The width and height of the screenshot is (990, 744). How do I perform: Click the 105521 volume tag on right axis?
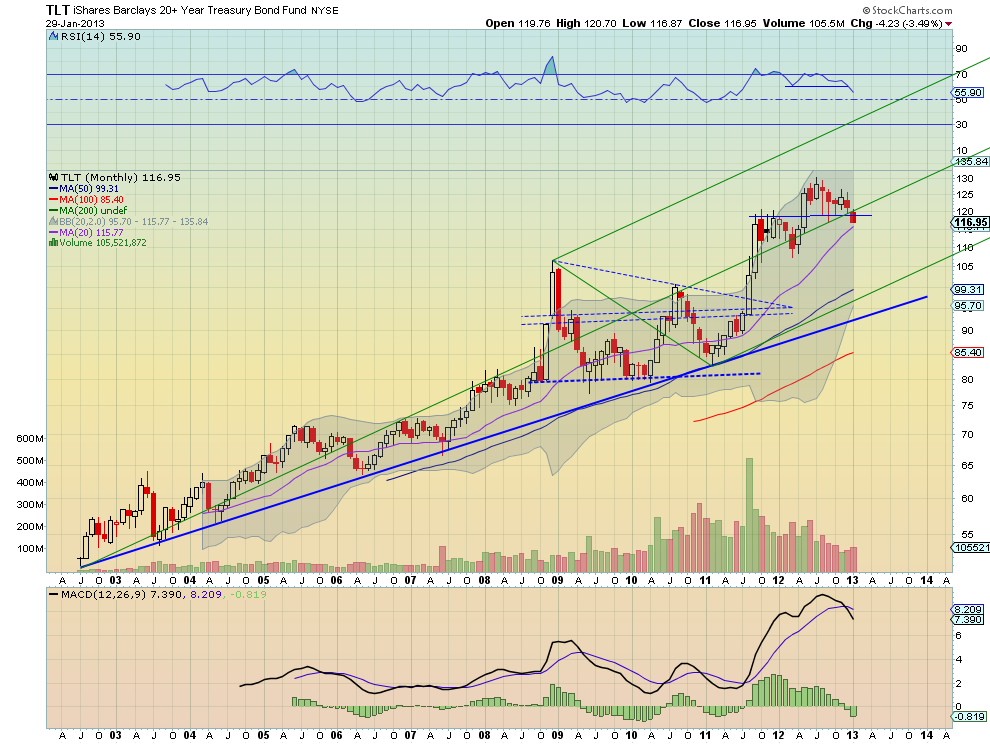(x=972, y=548)
